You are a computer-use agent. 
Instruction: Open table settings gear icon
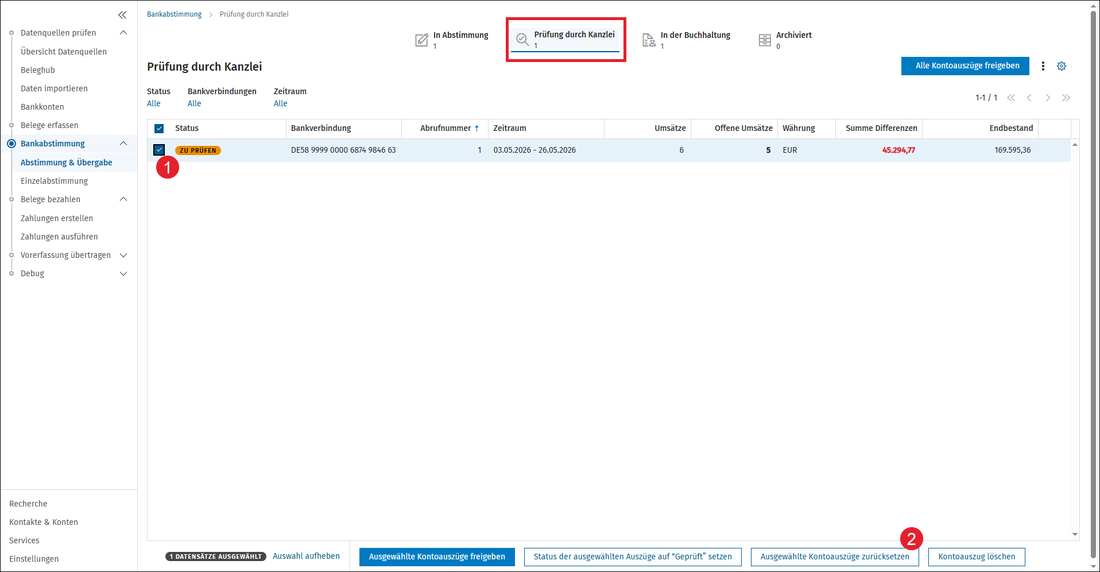[x=1061, y=66]
